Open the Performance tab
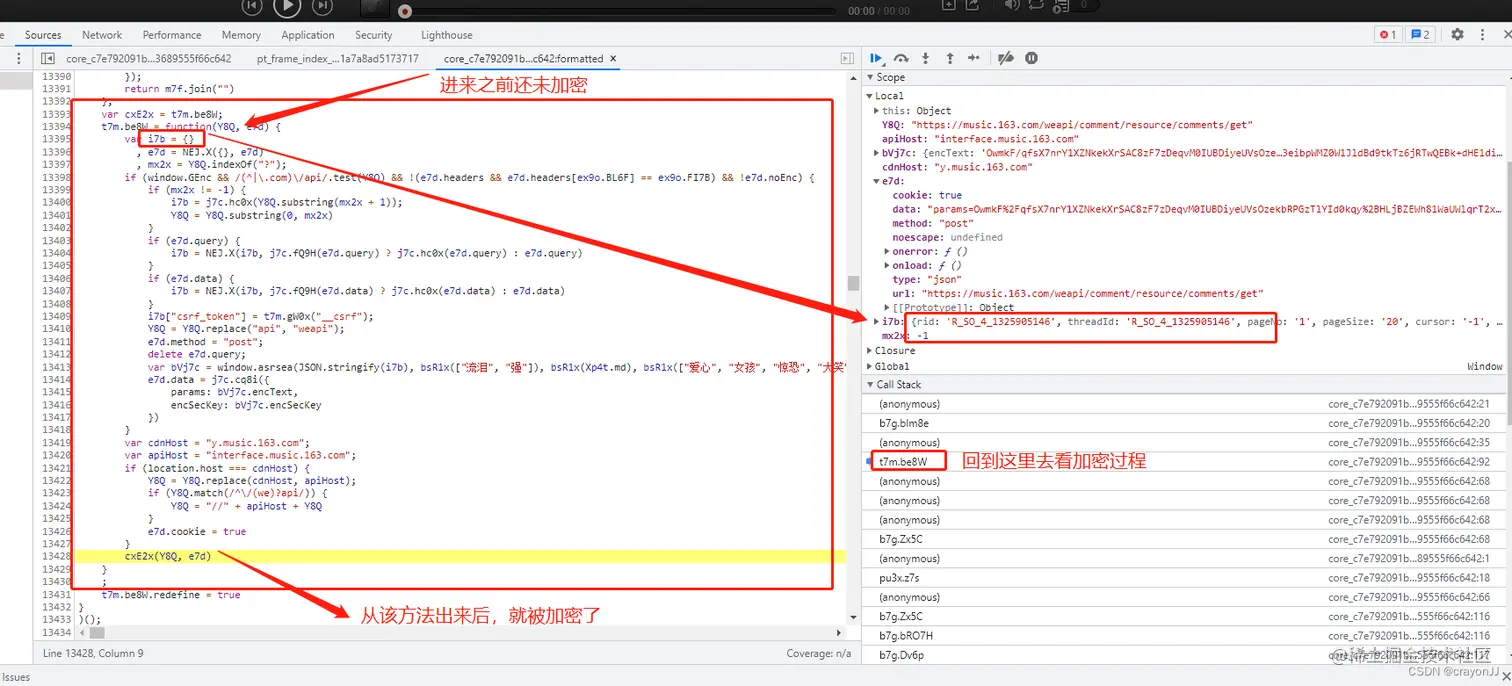This screenshot has width=1512, height=686. (172, 34)
